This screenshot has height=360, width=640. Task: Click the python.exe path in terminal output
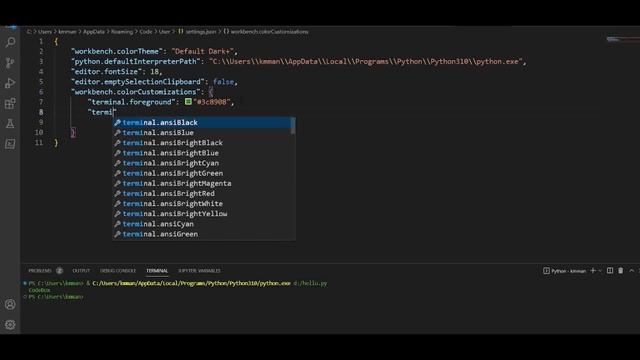tap(191, 283)
